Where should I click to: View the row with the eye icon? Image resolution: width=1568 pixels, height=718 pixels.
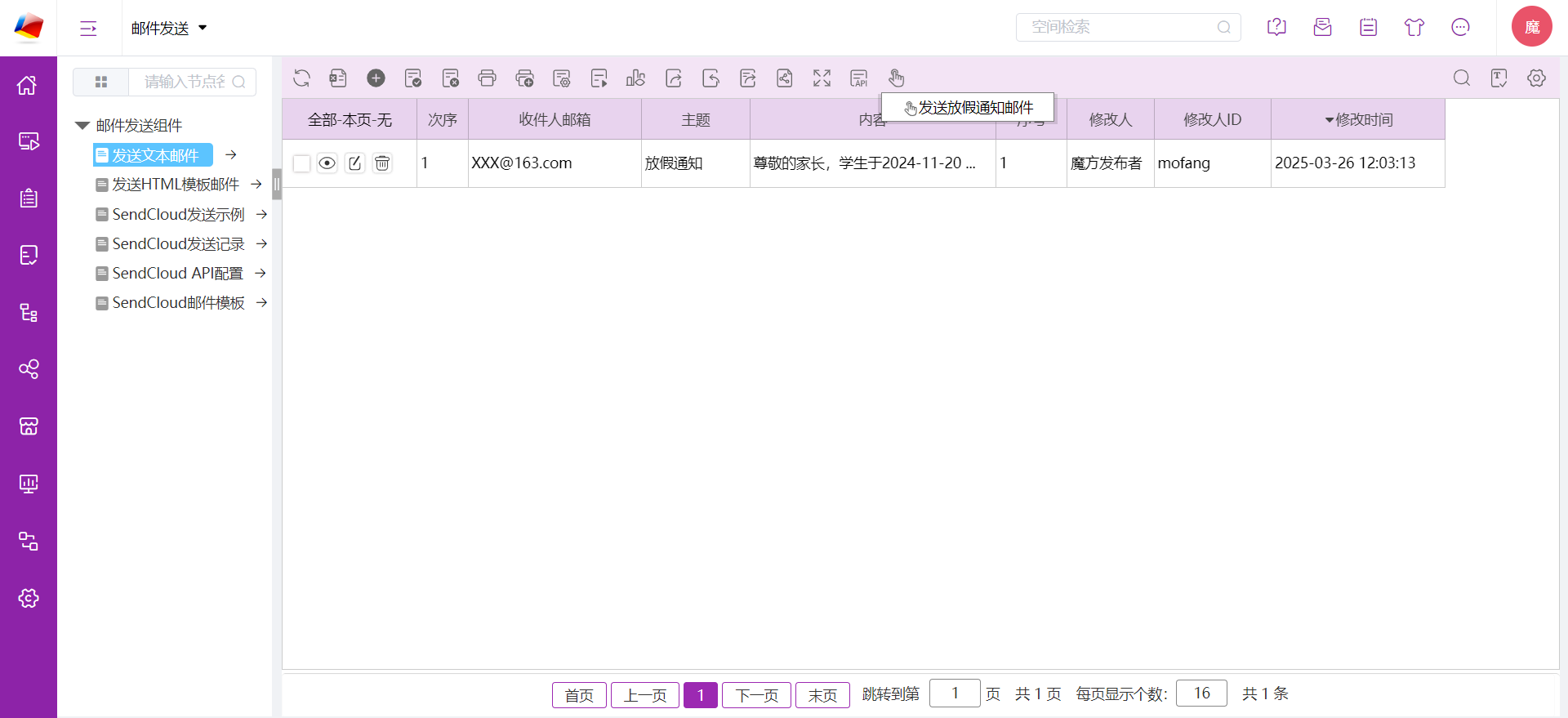coord(327,163)
